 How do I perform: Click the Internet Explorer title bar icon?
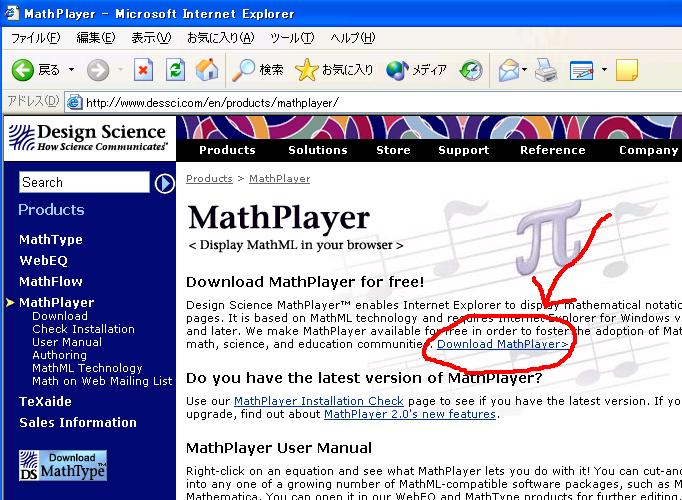coord(11,13)
